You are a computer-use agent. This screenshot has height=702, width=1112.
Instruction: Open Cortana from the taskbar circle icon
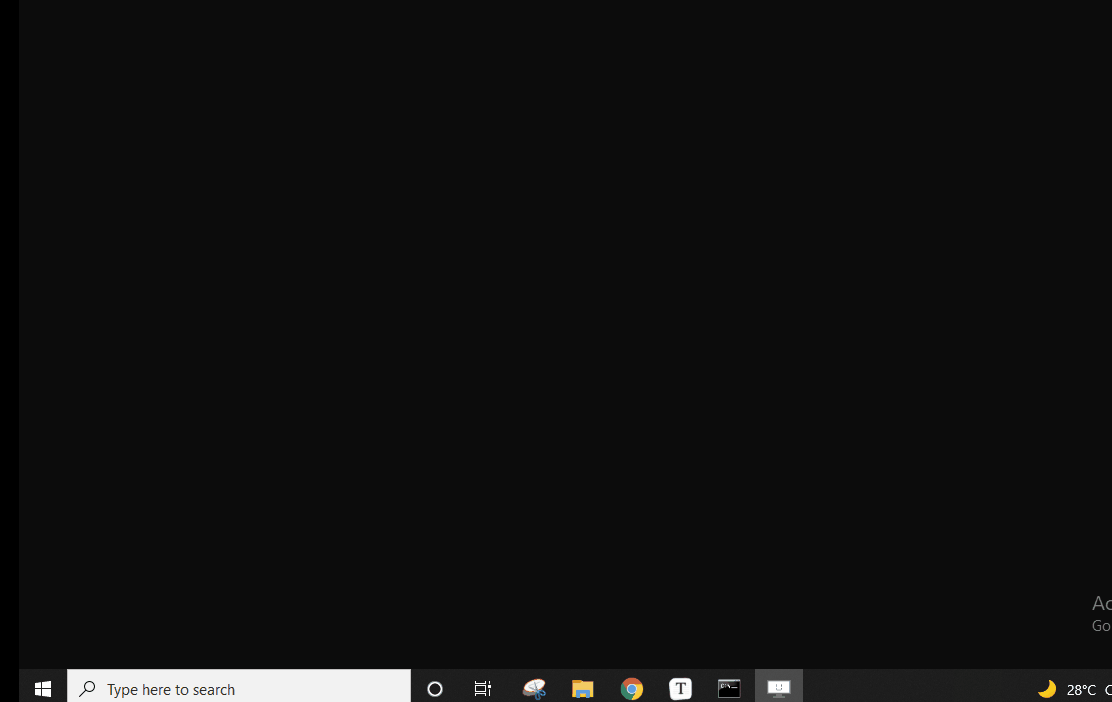[x=435, y=688]
